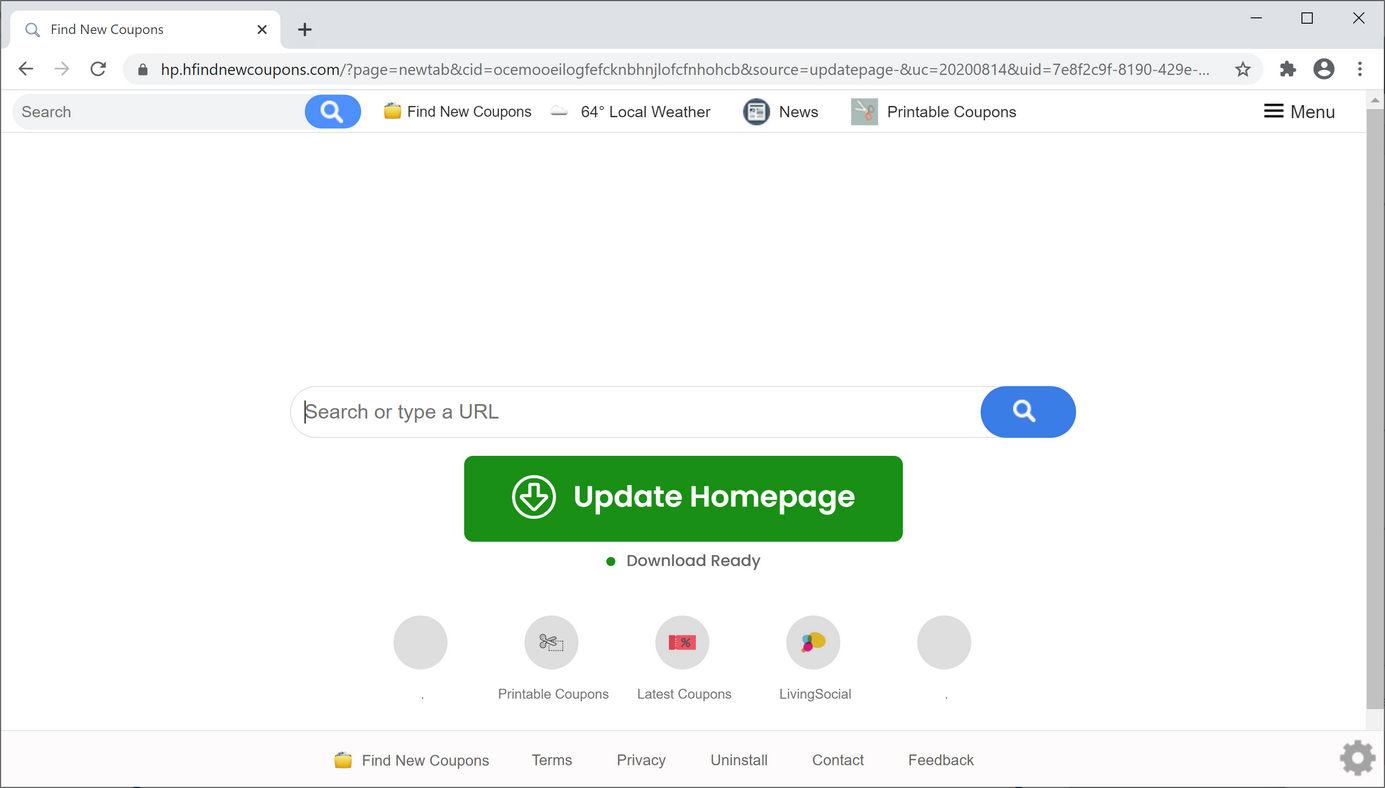Click the Find New Coupons footer link

425,760
